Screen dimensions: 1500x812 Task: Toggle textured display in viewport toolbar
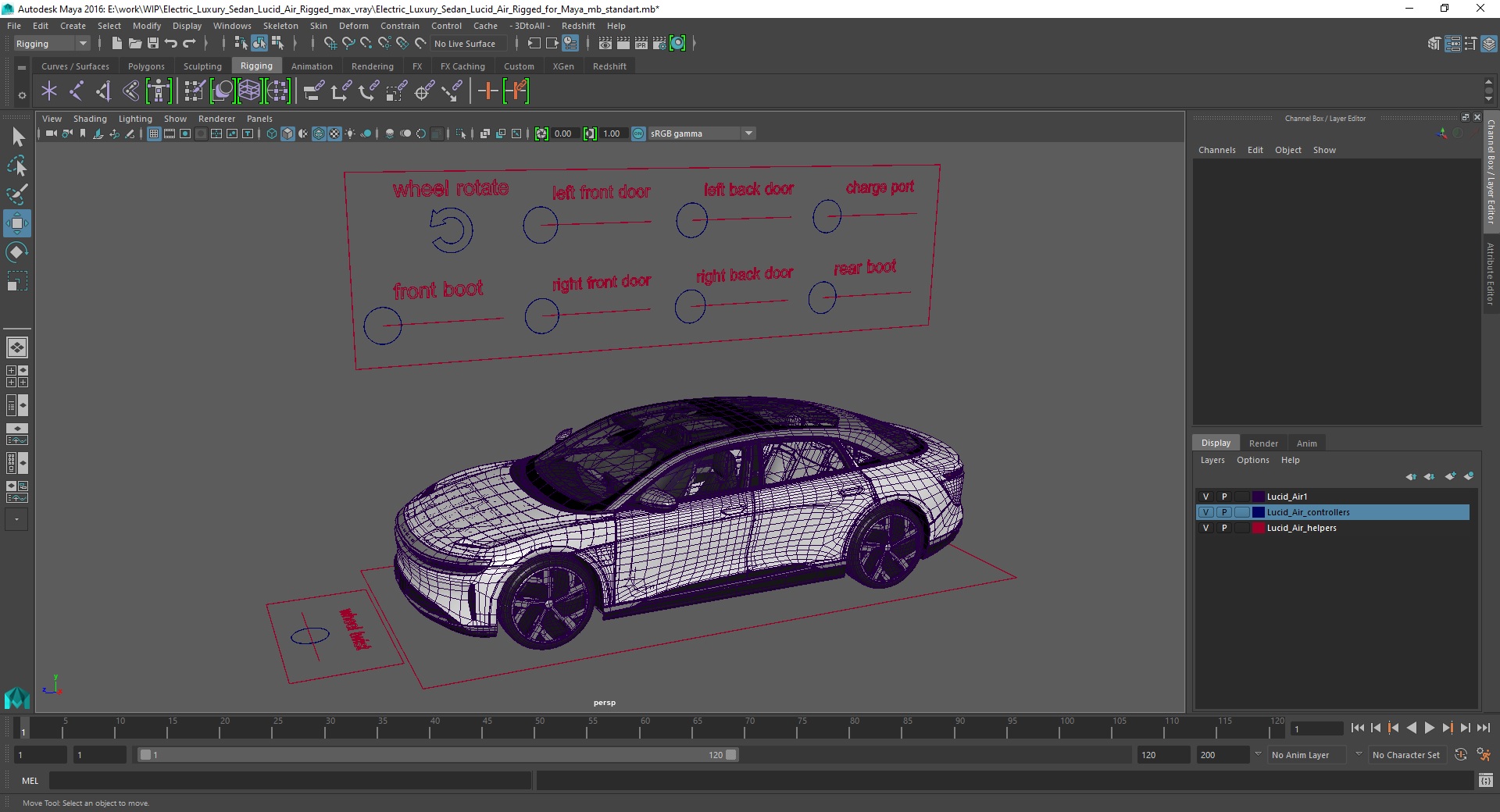coord(334,134)
